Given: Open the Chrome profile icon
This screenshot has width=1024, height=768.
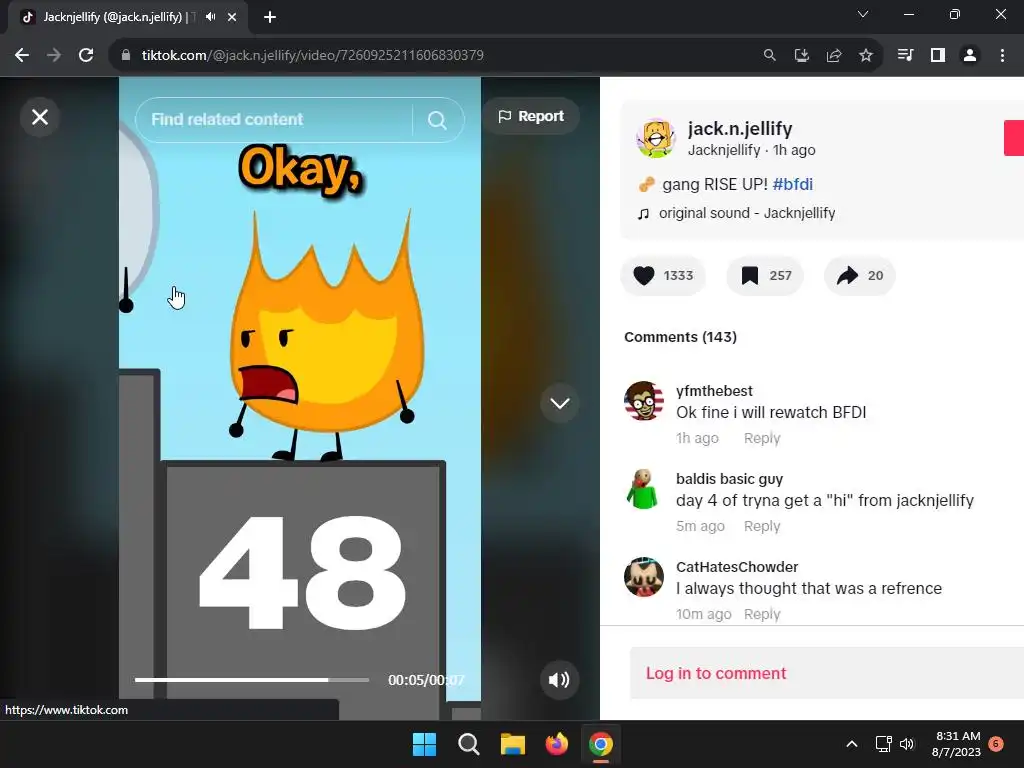Looking at the screenshot, I should point(970,56).
